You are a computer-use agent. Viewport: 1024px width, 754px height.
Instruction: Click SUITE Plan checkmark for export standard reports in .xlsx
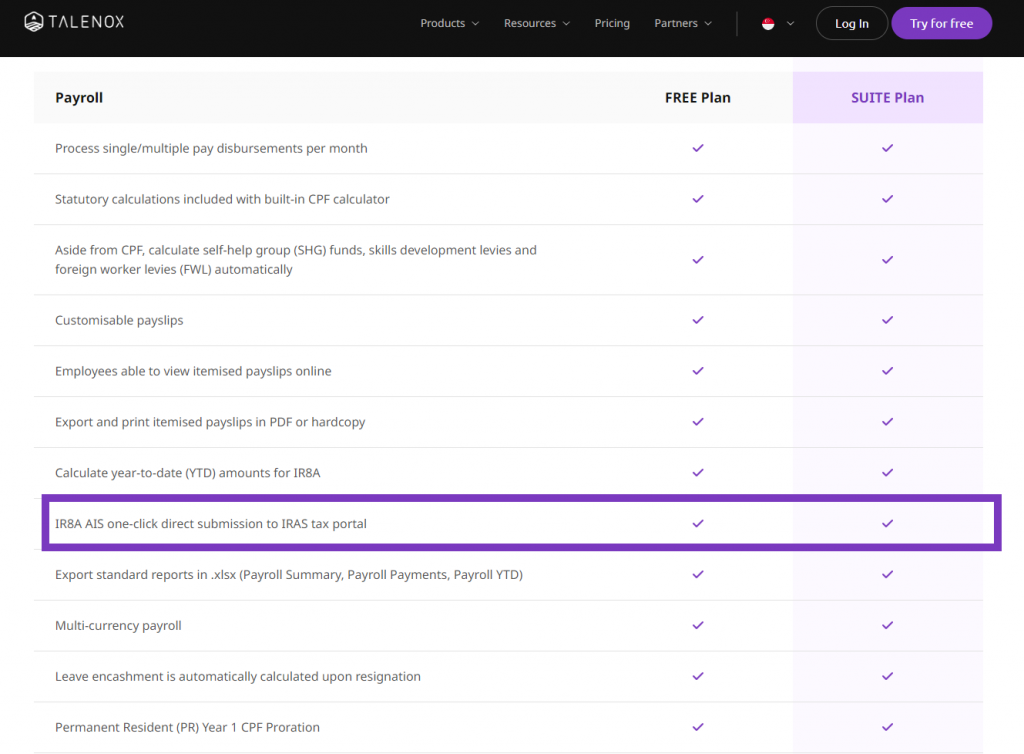tap(888, 574)
